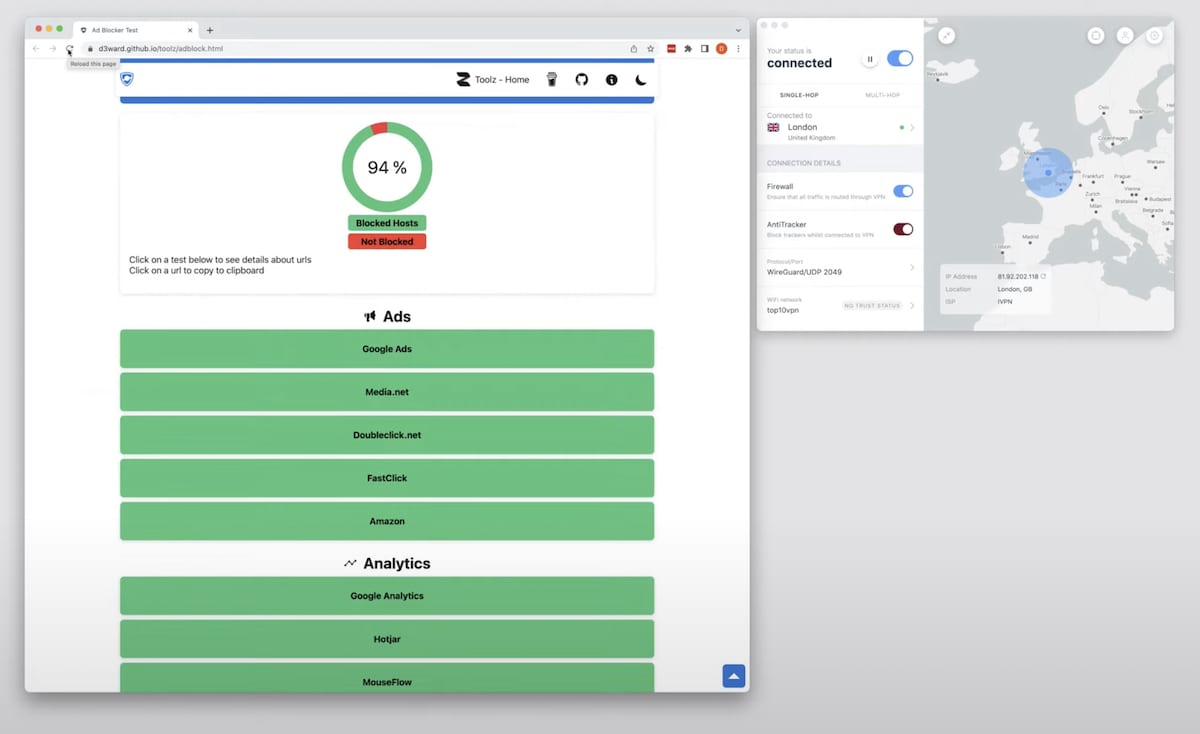Refresh the IP address 81.92.202.118

pyautogui.click(x=1043, y=276)
